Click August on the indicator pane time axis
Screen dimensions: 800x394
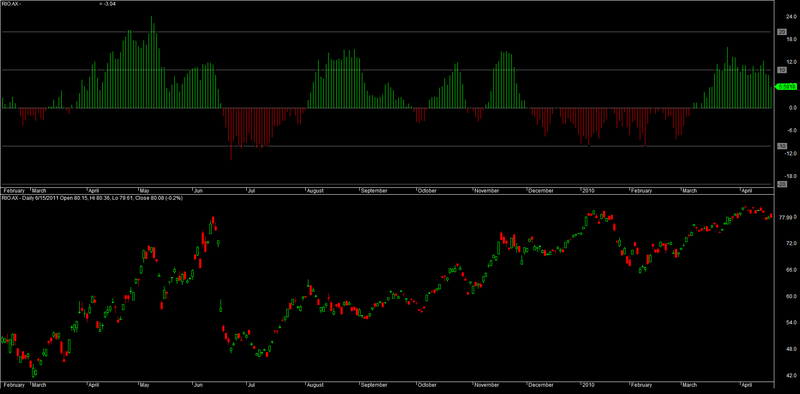(316, 190)
